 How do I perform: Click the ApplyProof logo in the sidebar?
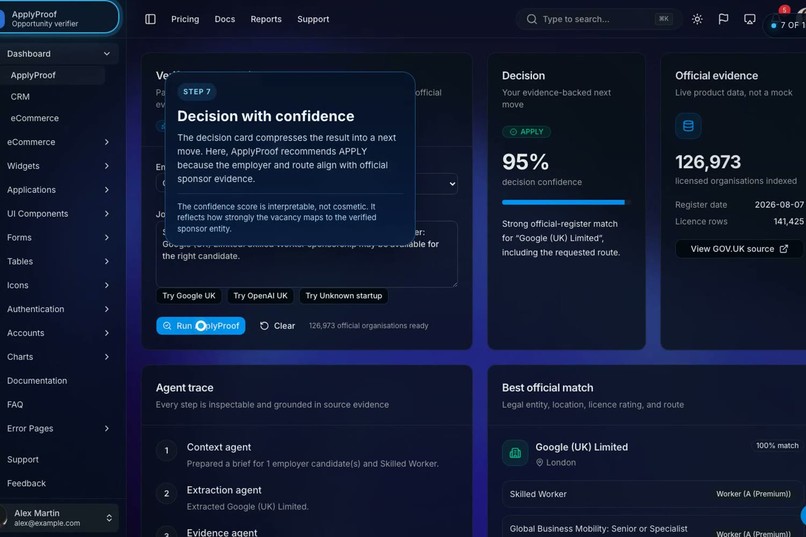pyautogui.click(x=2, y=18)
